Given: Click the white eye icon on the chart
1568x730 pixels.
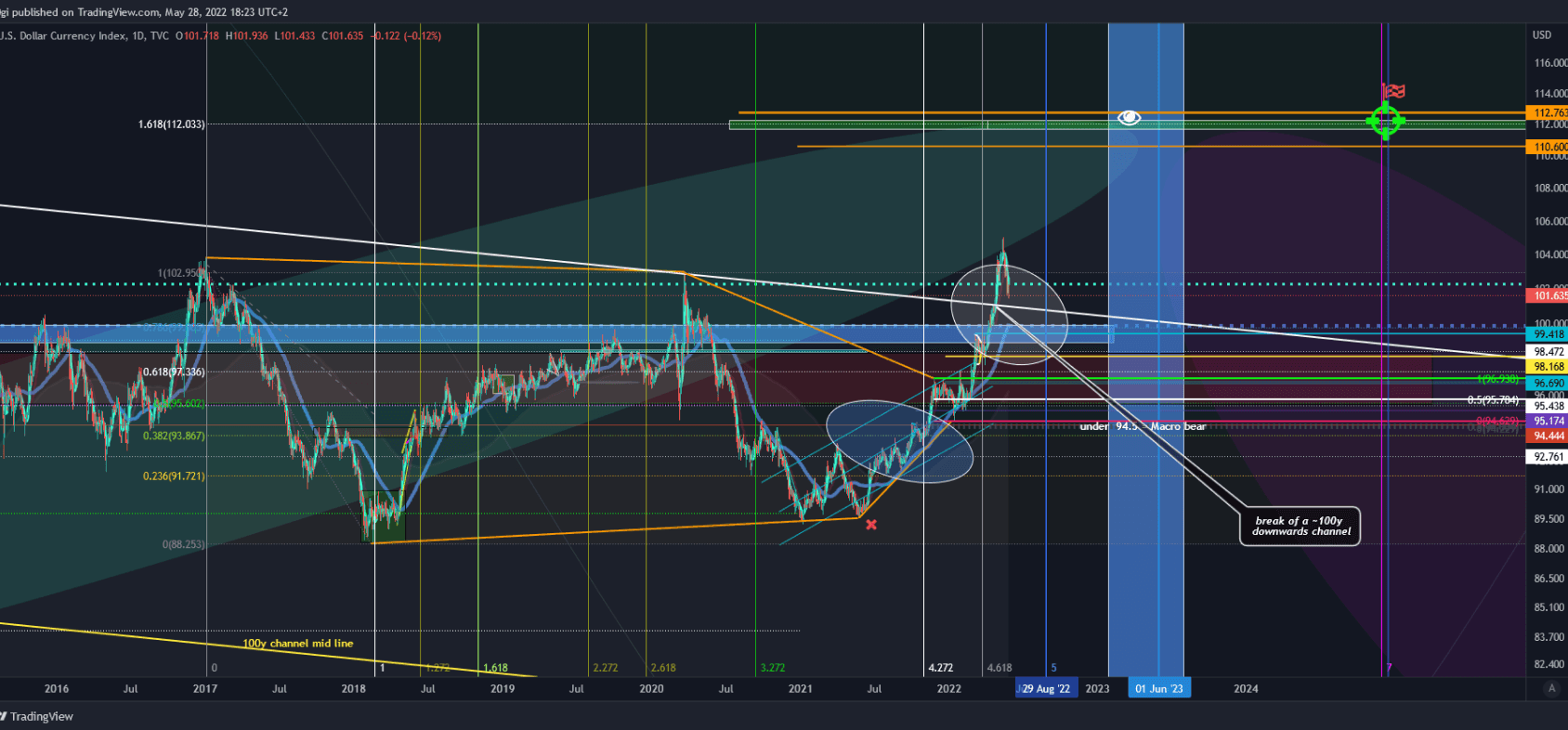Looking at the screenshot, I should 1129,117.
